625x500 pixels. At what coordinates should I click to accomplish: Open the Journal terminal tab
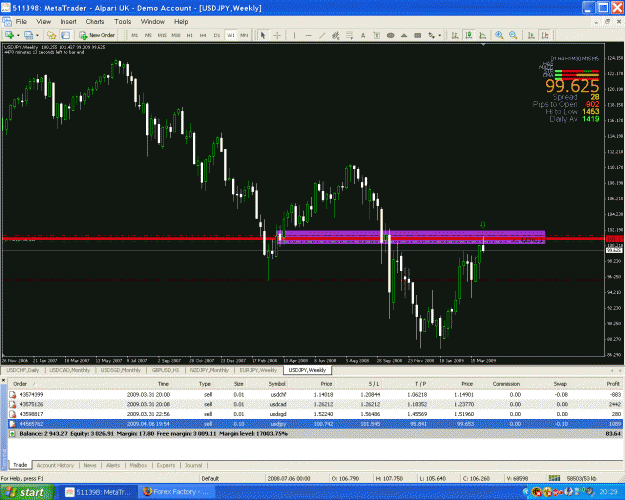[193, 465]
